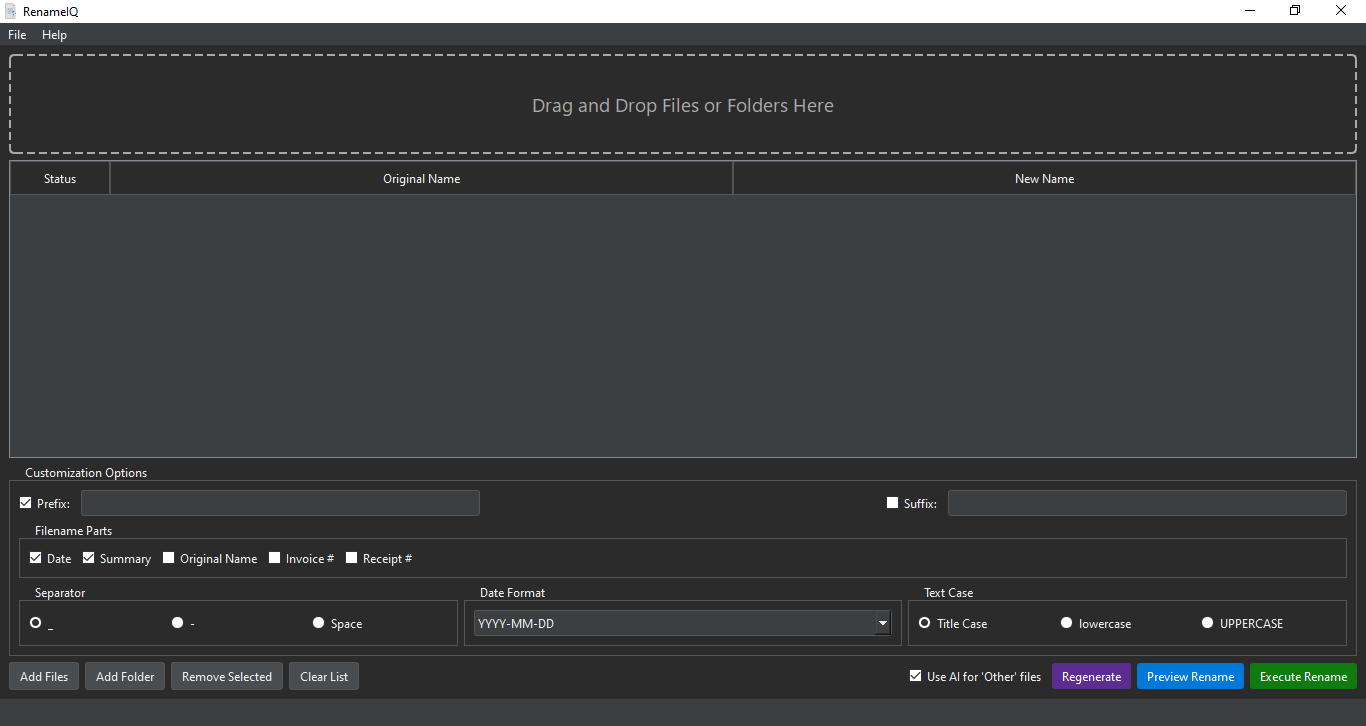Click the drag and drop files area

coord(682,105)
